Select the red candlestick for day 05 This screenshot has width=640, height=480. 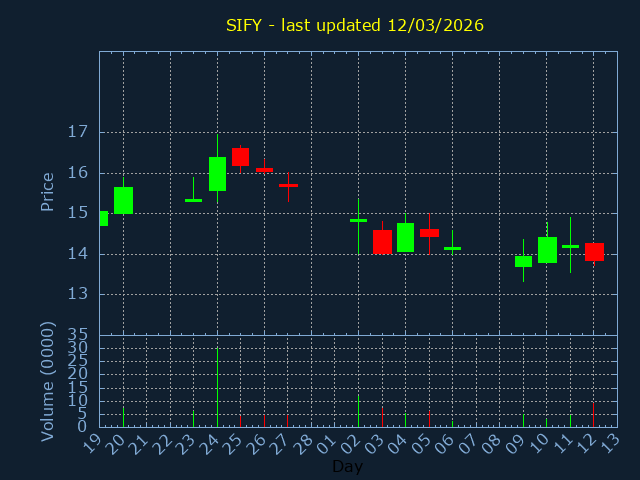pos(429,233)
